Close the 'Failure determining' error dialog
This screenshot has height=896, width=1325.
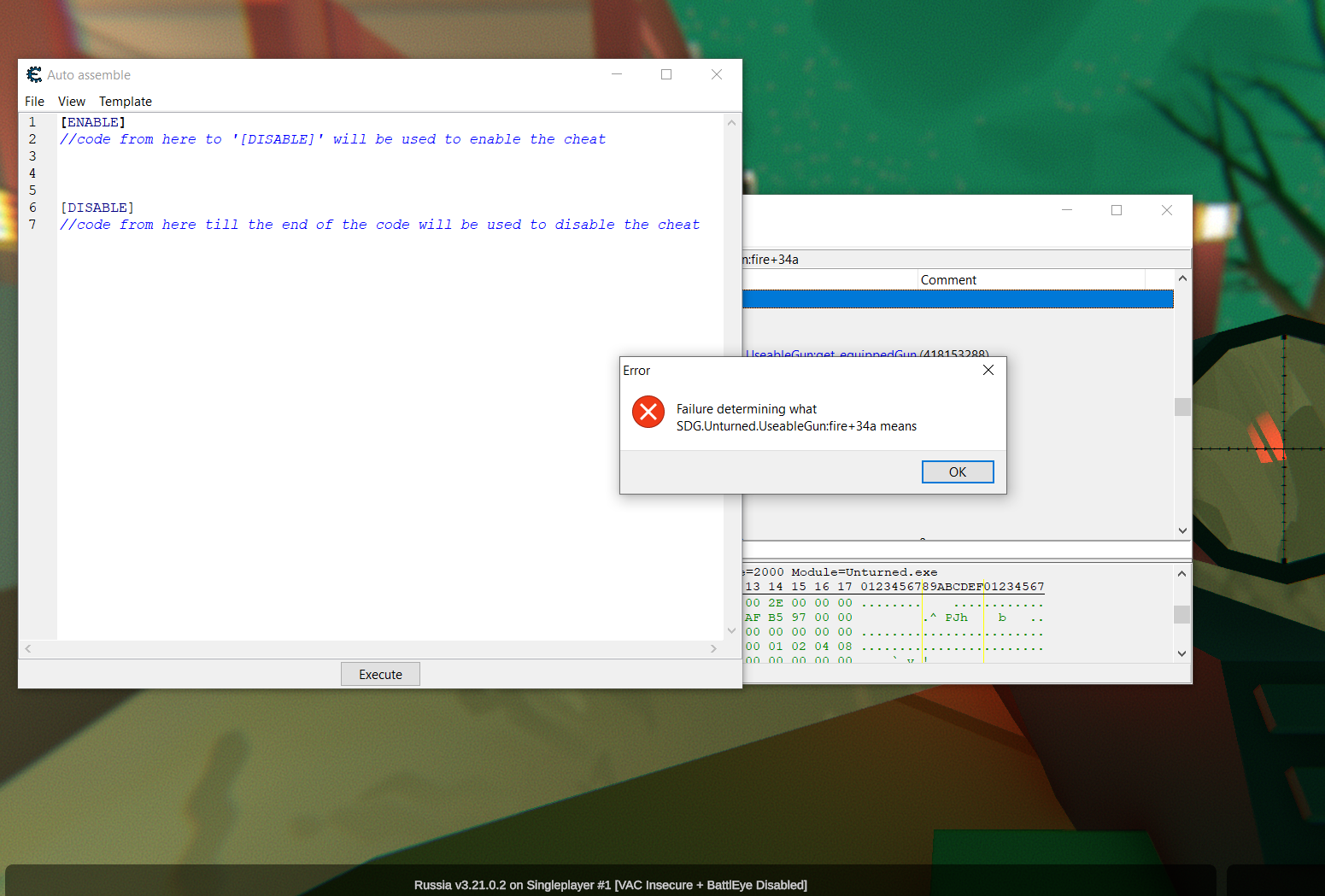click(x=988, y=370)
